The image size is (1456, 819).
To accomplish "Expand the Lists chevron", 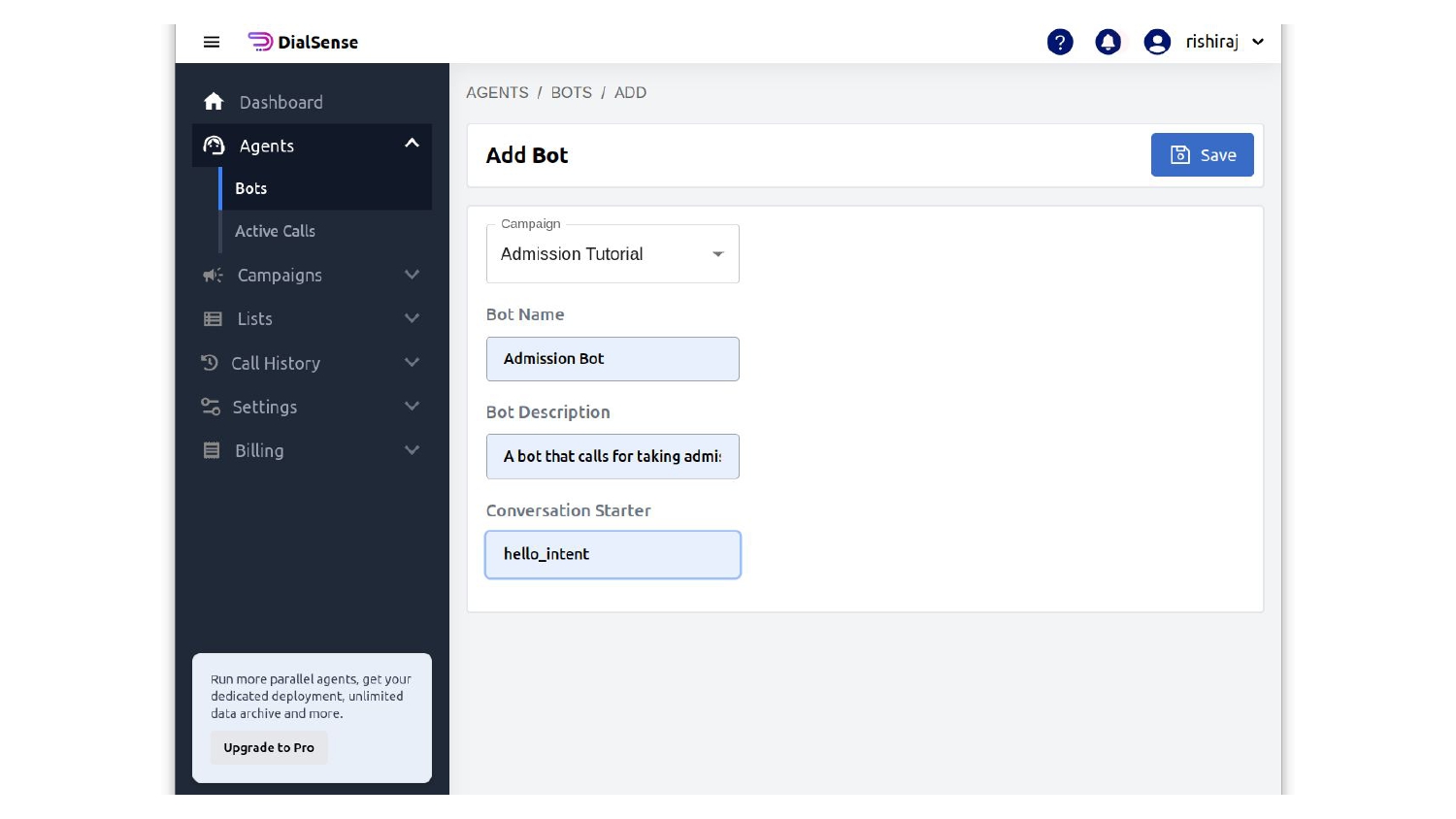I will click(x=412, y=318).
